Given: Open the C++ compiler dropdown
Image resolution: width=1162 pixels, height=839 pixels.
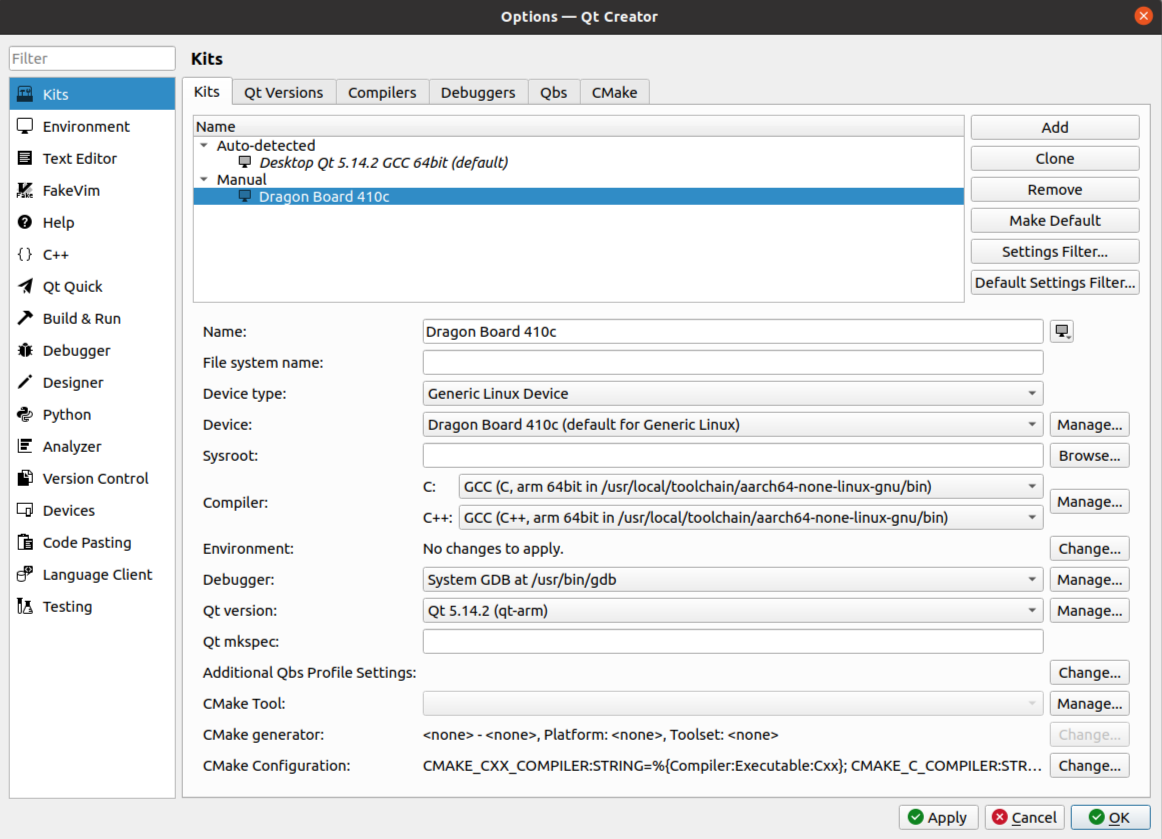Looking at the screenshot, I should [x=751, y=518].
